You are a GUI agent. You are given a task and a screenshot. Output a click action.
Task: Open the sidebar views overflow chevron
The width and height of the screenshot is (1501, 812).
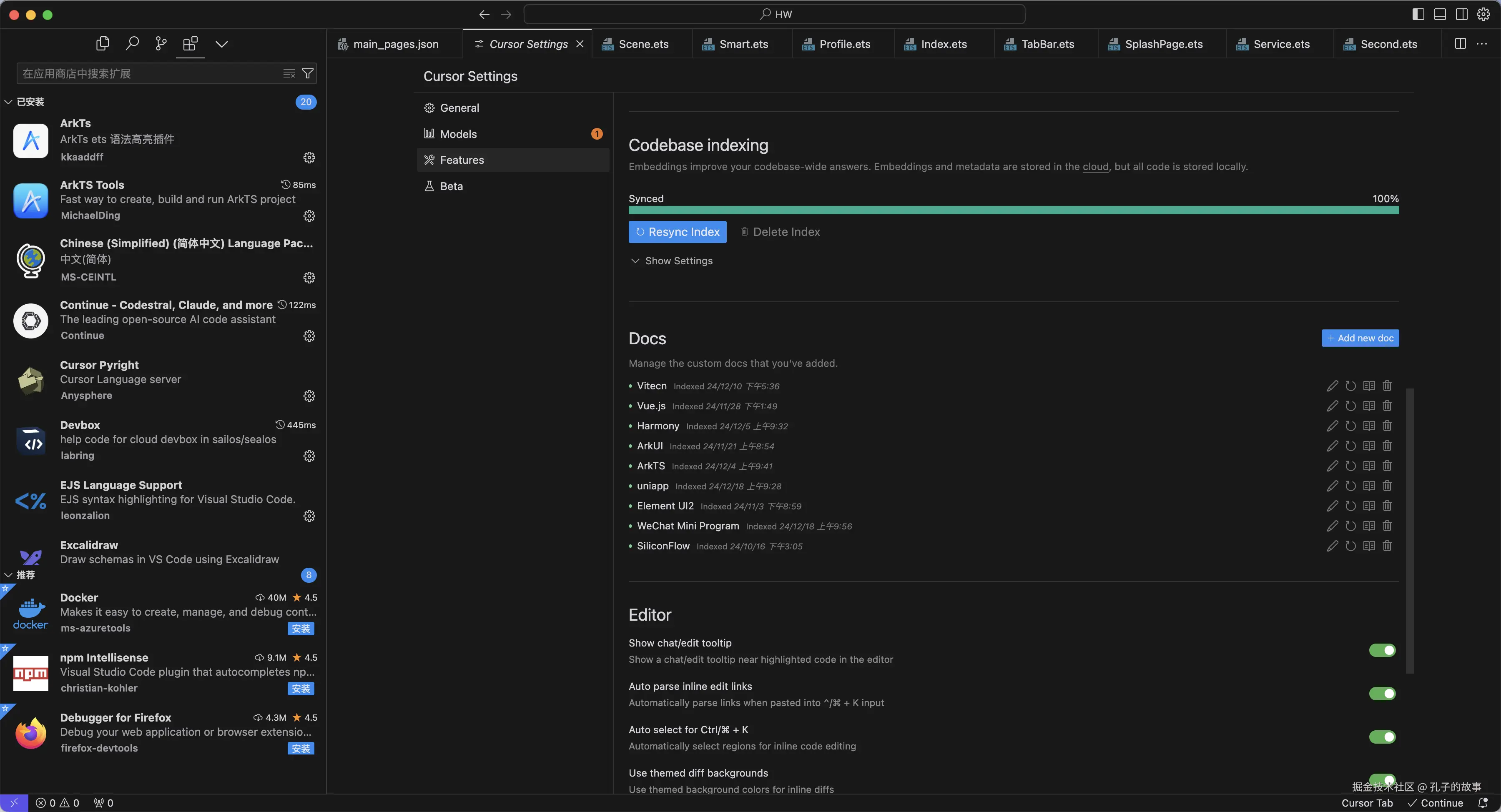pos(221,44)
